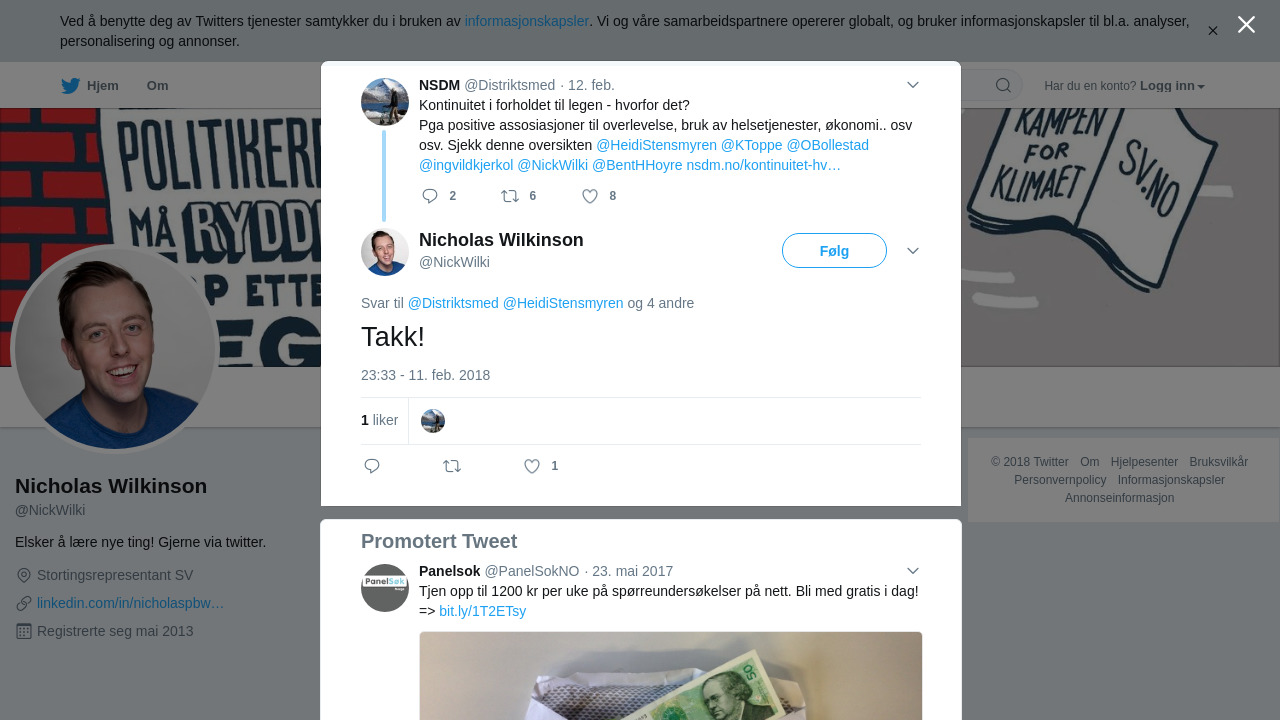The width and height of the screenshot is (1280, 720).
Task: Open the Logg inn dropdown
Action: point(1172,86)
